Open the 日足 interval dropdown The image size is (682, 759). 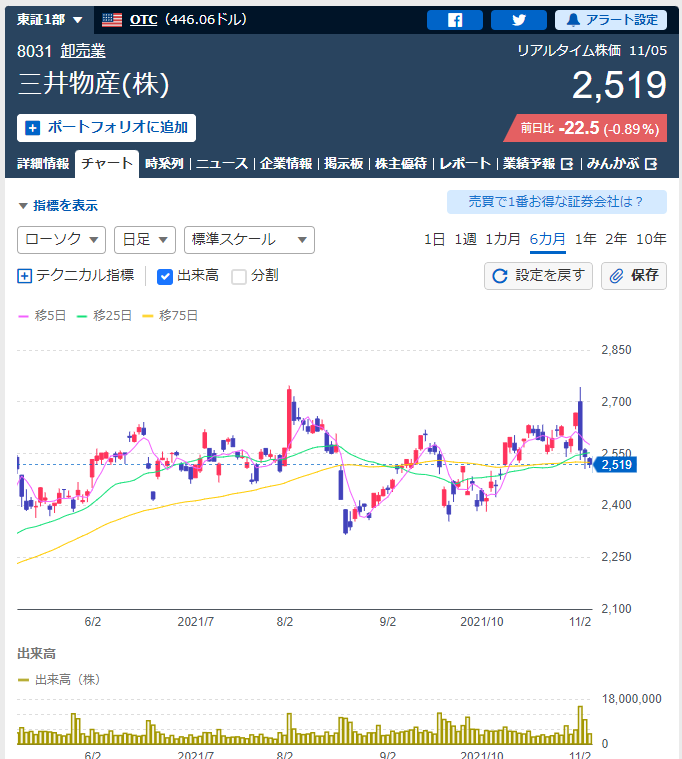145,240
